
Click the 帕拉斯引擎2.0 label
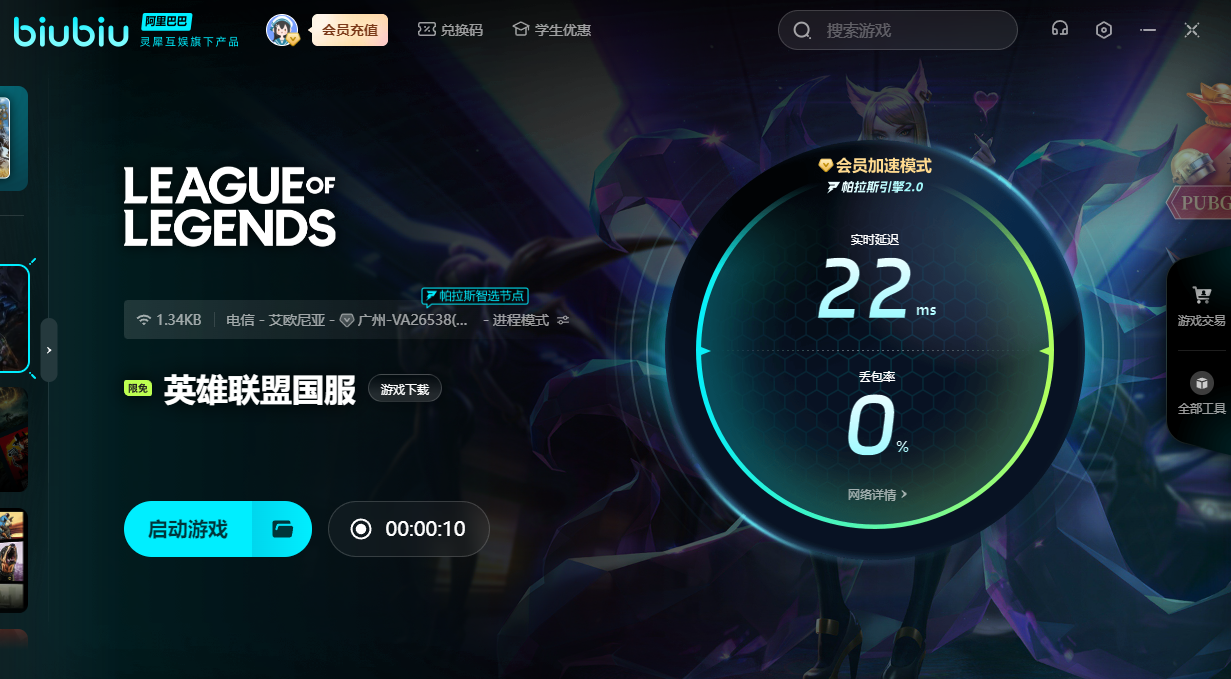[875, 187]
